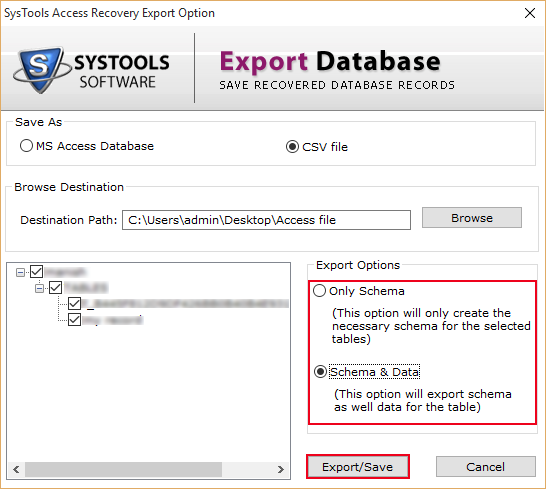Open the Browse destination dialog
The height and width of the screenshot is (489, 546).
(472, 218)
